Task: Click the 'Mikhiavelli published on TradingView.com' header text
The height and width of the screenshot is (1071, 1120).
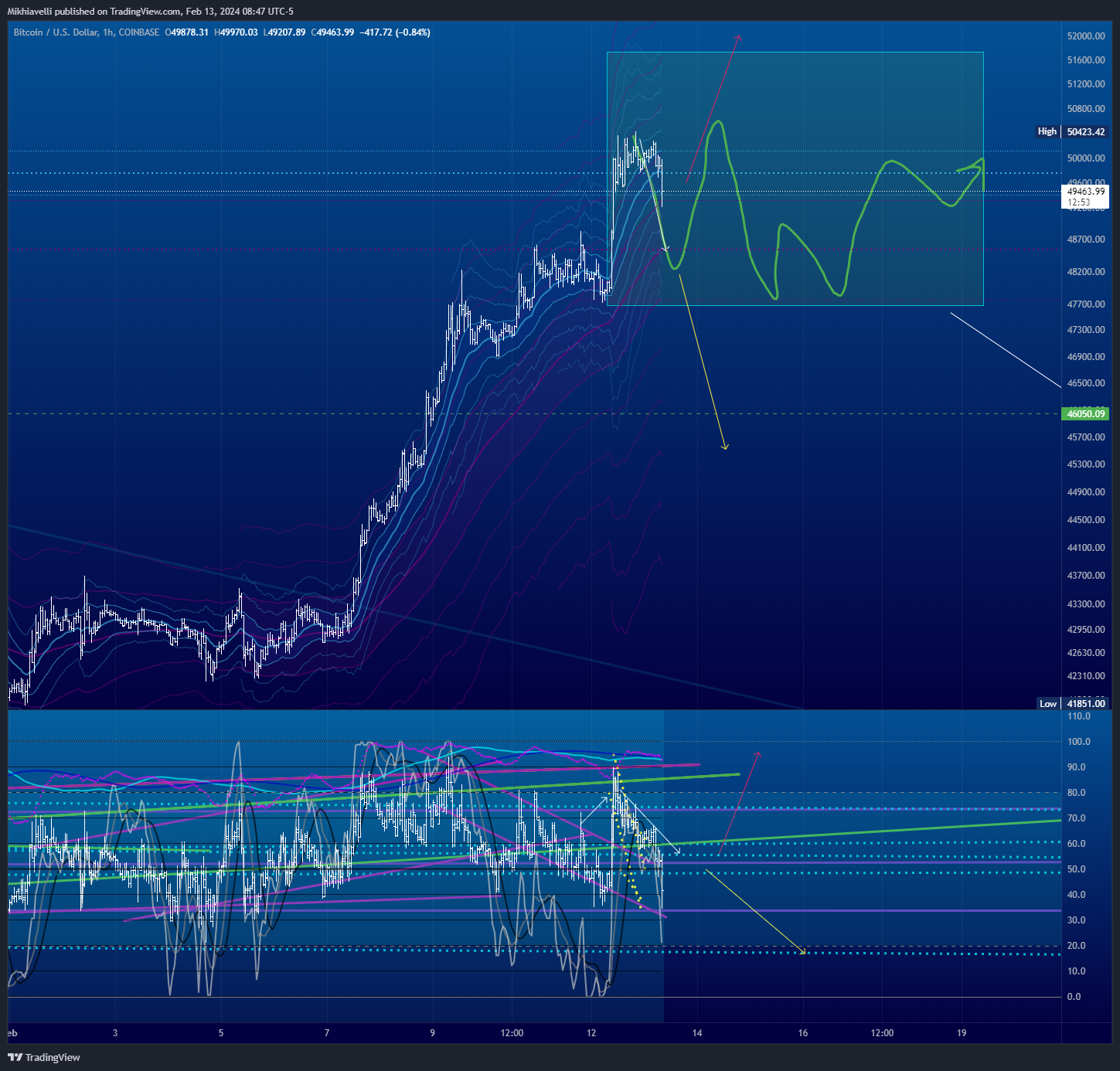Action: [95, 12]
